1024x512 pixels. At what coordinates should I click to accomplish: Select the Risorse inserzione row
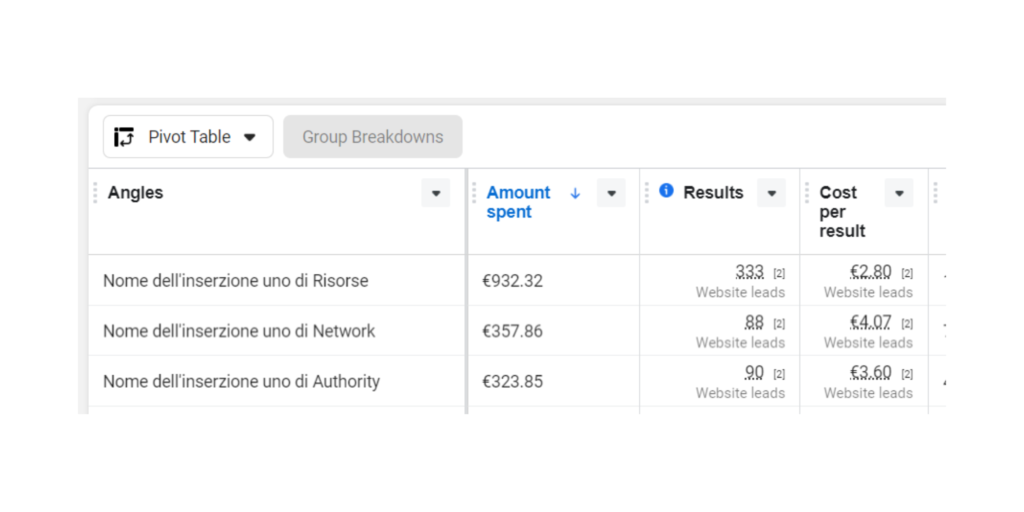pyautogui.click(x=235, y=281)
